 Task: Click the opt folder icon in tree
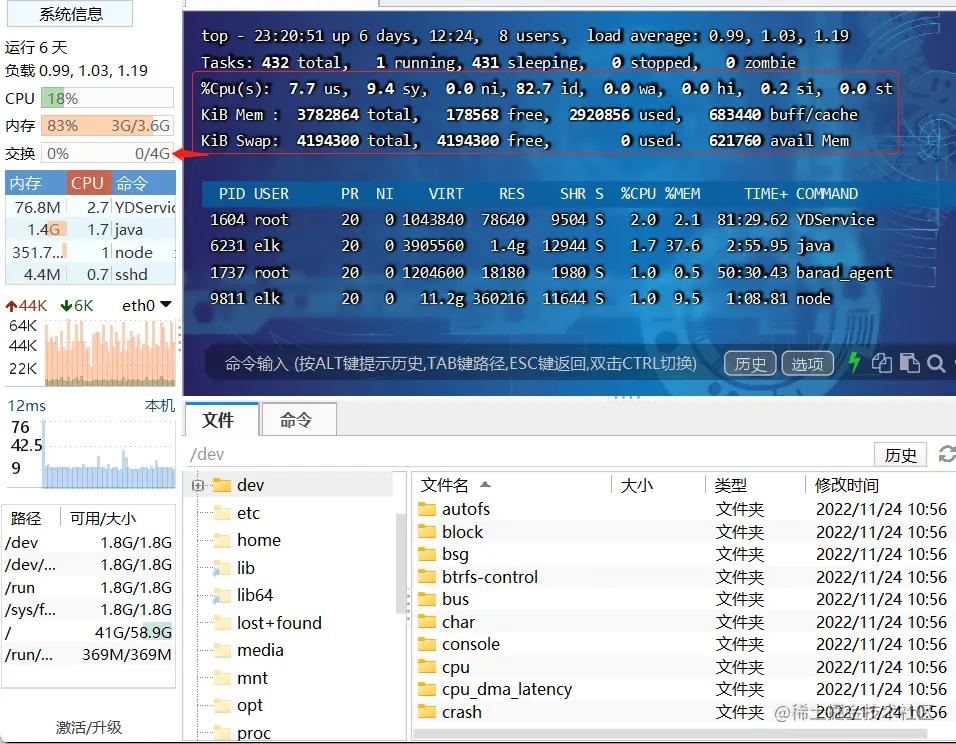pyautogui.click(x=223, y=705)
